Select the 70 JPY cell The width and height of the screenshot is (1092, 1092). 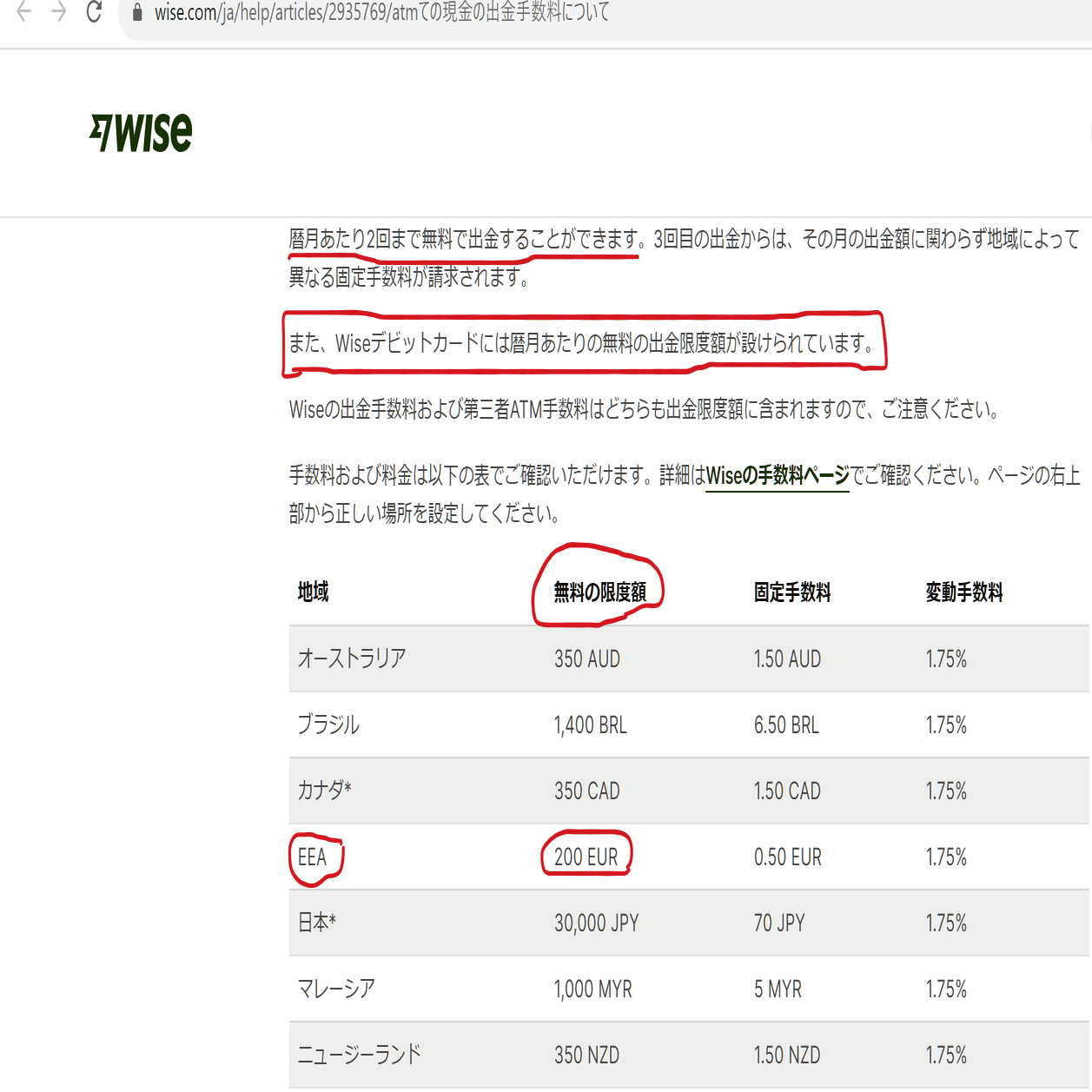(x=779, y=923)
